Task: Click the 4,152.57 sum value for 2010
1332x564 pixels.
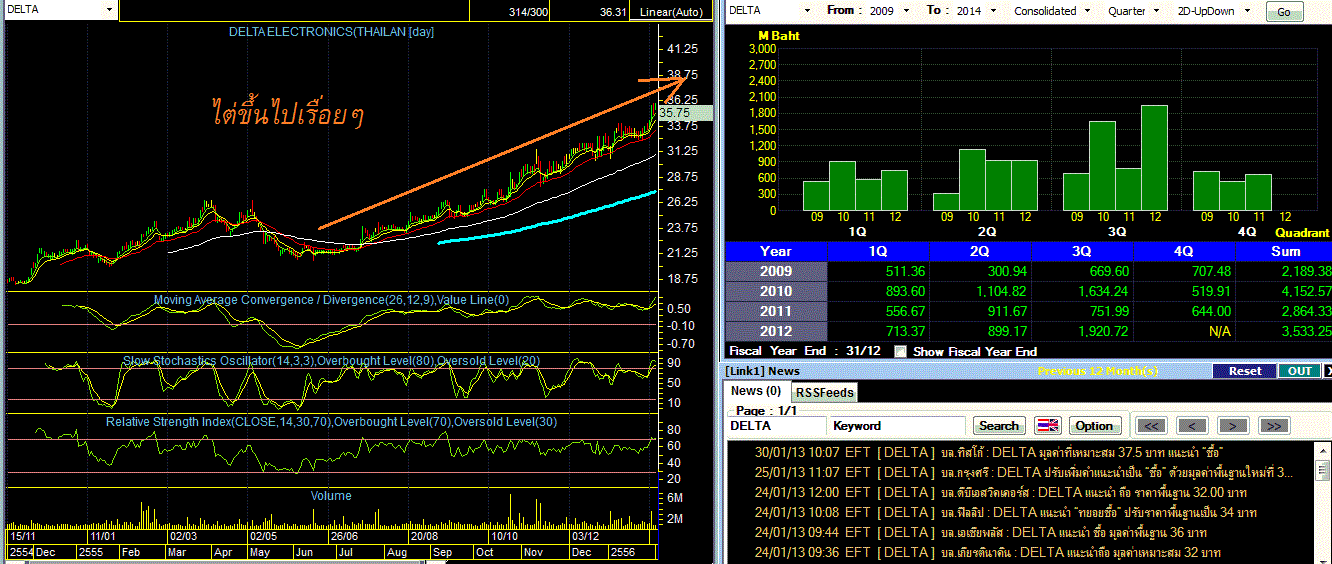Action: click(x=1286, y=291)
